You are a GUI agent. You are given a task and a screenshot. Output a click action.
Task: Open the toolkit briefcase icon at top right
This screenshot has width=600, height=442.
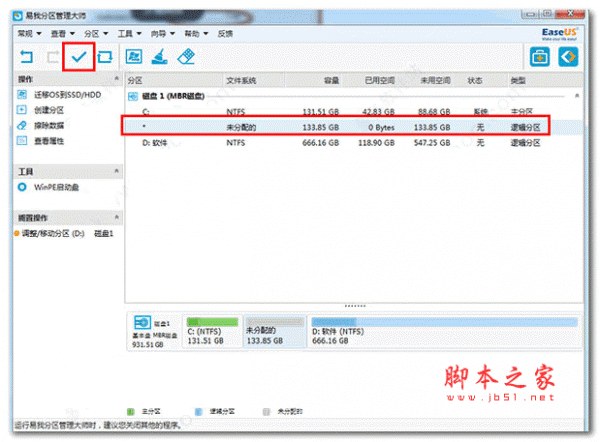coord(540,57)
